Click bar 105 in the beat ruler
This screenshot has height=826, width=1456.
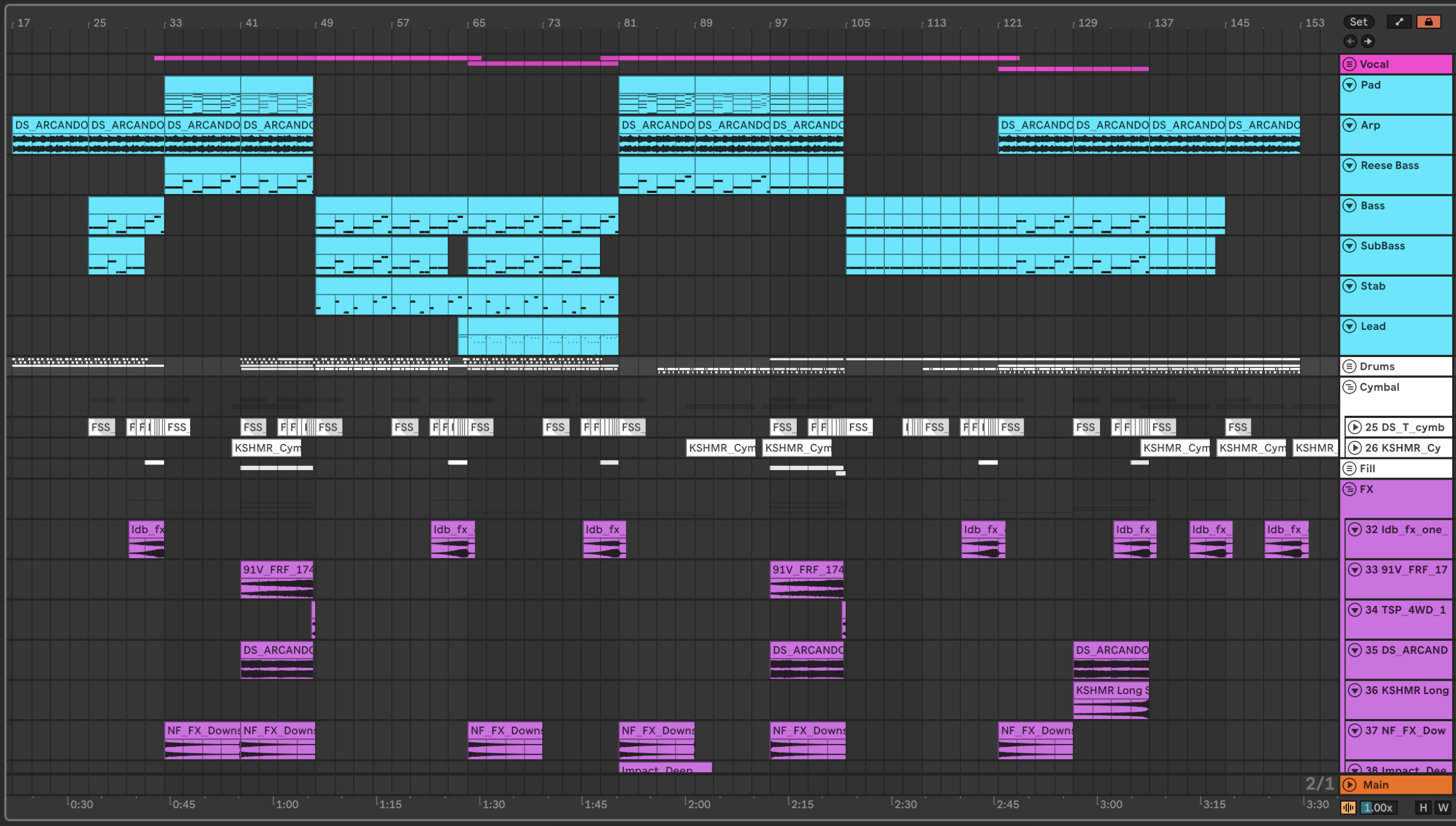860,23
